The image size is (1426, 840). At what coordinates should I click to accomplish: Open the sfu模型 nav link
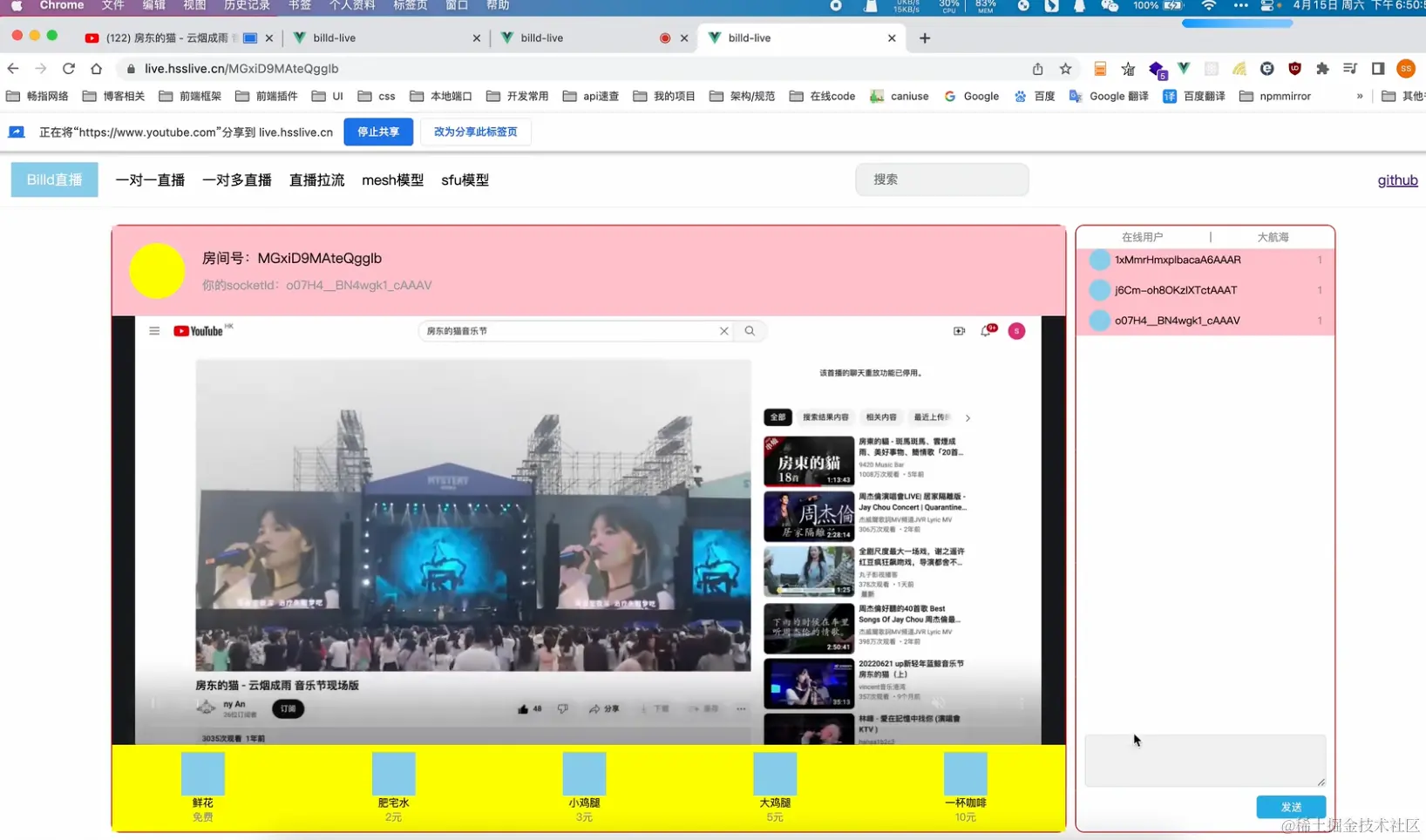465,180
